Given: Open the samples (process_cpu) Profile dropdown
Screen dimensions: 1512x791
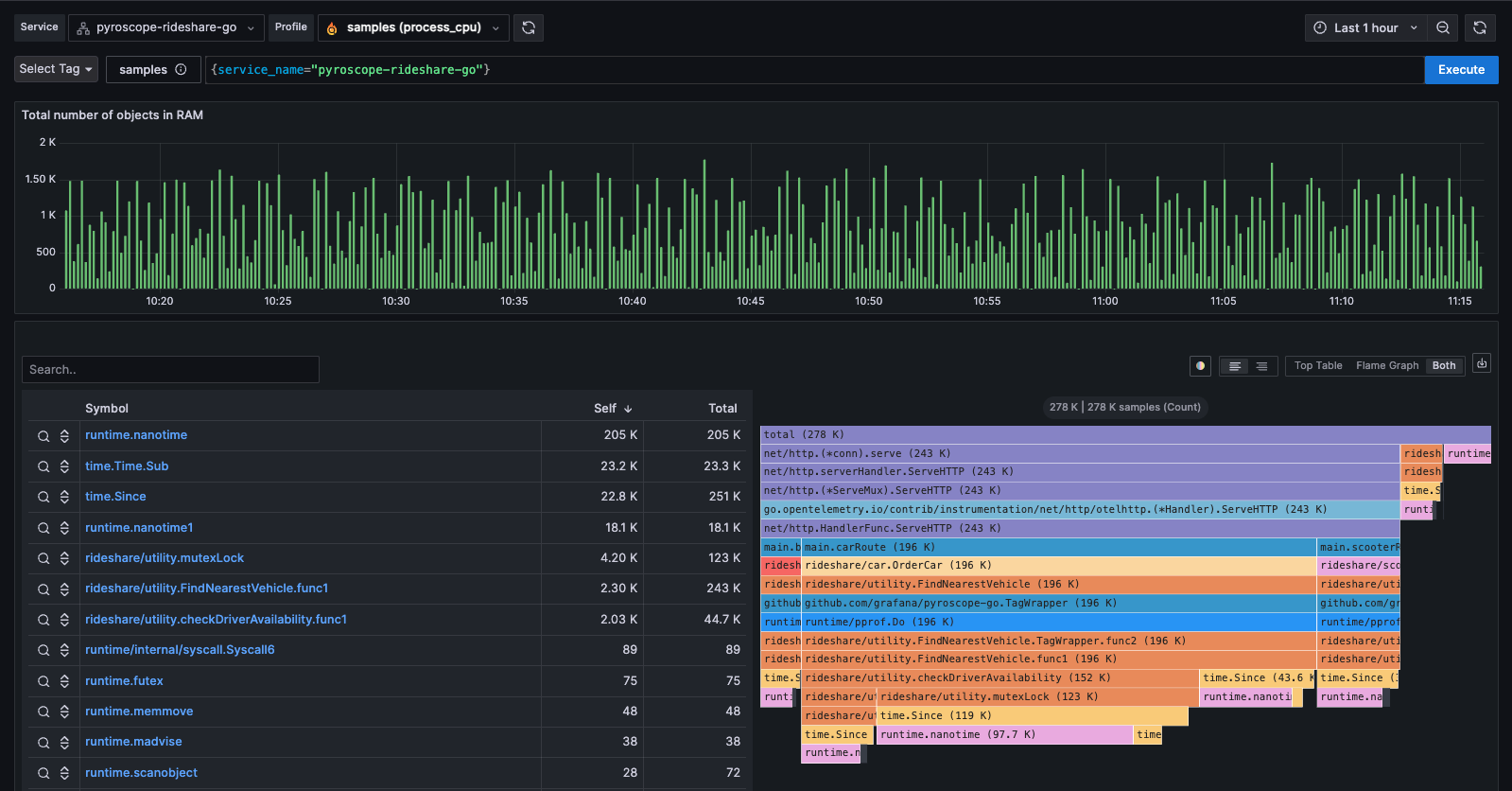Looking at the screenshot, I should [413, 27].
